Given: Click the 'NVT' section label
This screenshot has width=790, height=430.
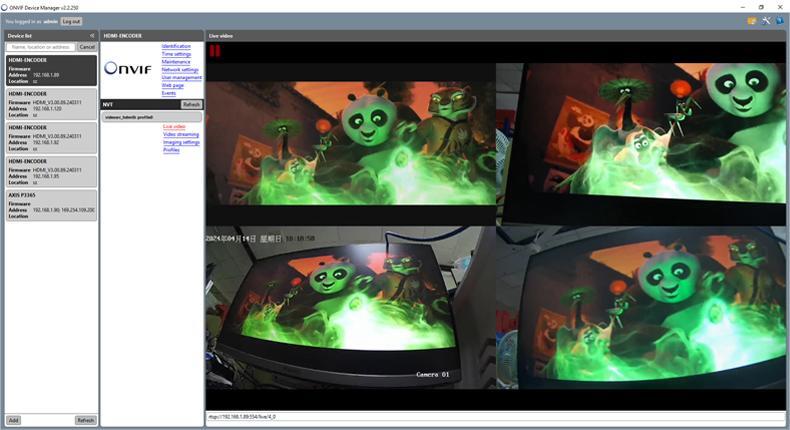Looking at the screenshot, I should pos(107,104).
